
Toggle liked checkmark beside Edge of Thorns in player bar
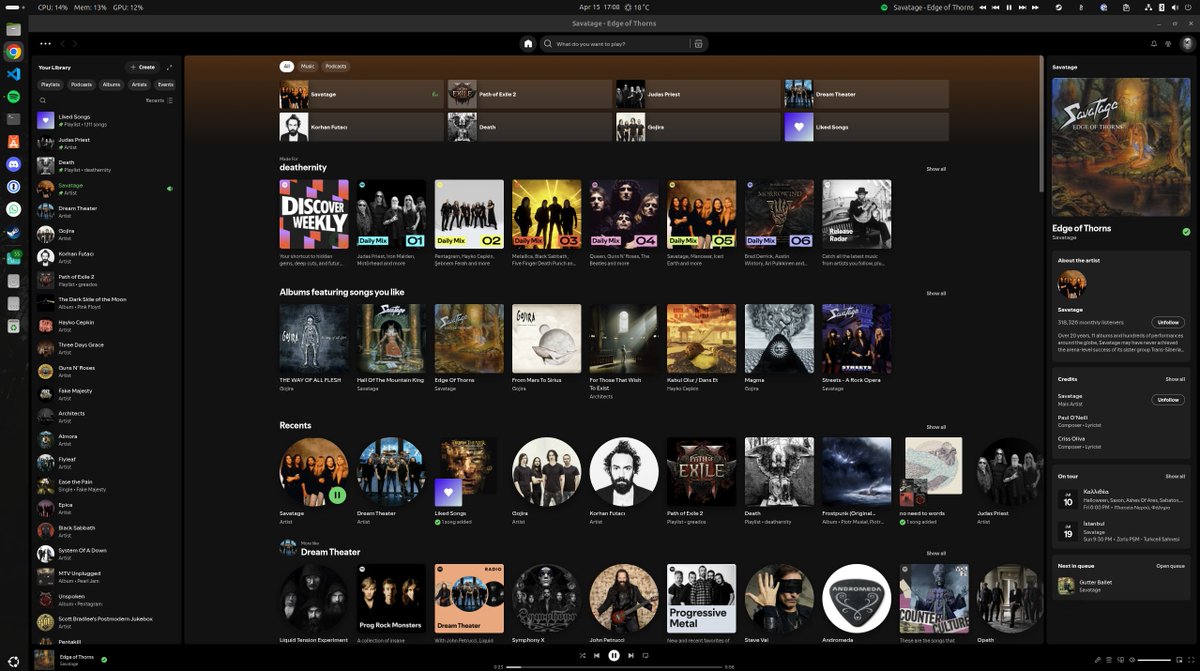tap(104, 660)
